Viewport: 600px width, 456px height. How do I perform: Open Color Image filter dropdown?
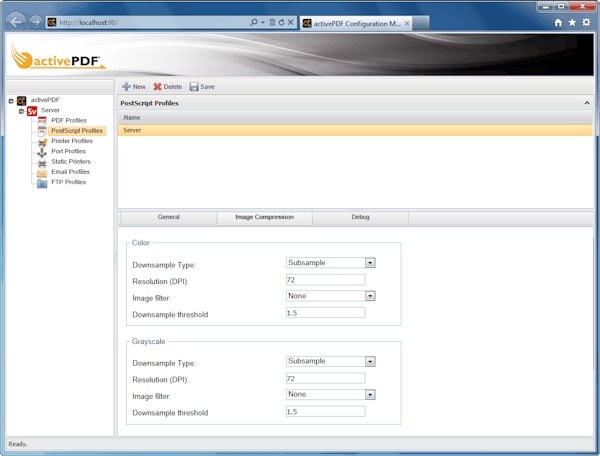point(370,296)
